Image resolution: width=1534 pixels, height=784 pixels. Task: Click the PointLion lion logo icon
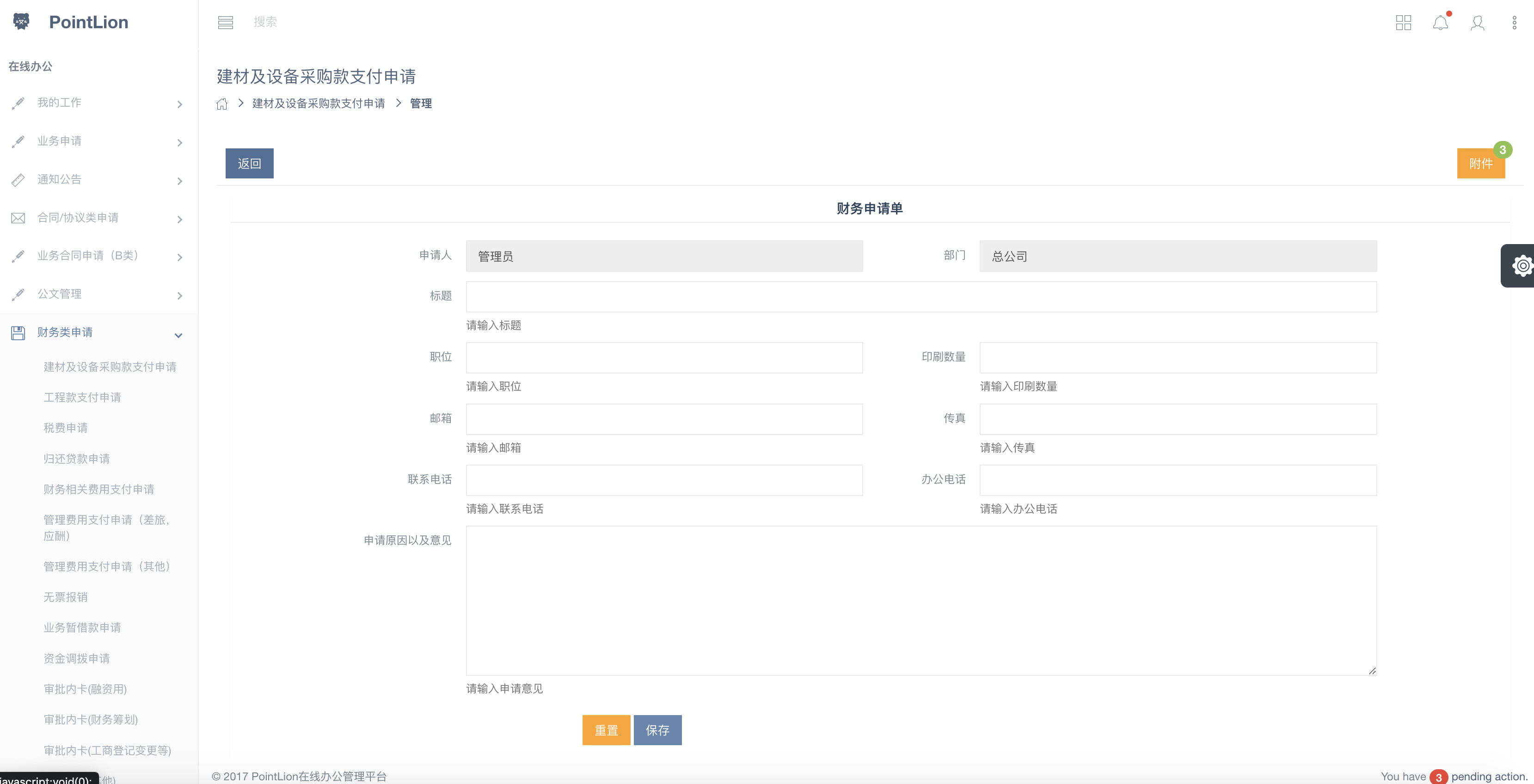21,22
